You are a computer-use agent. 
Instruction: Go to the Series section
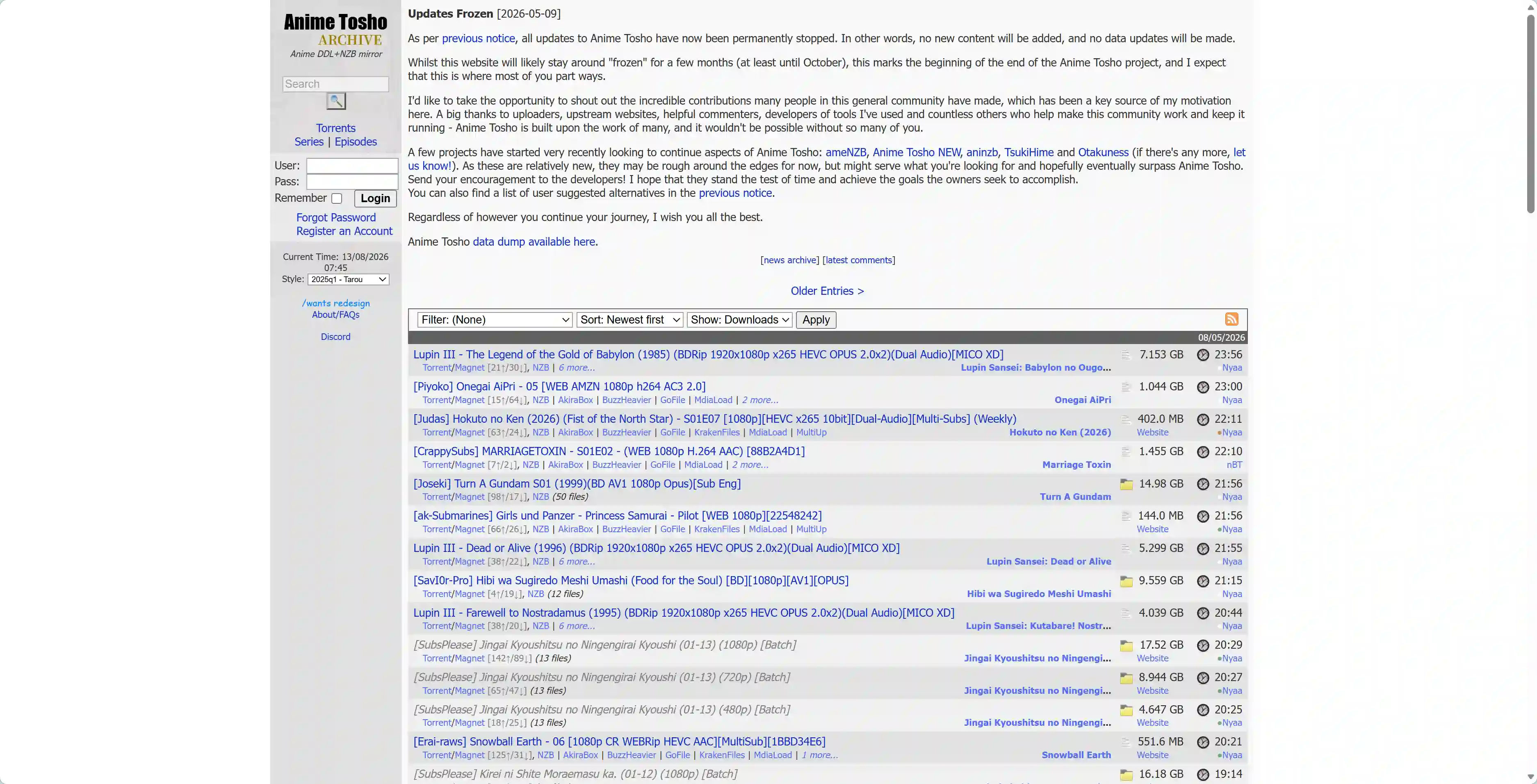coord(309,142)
